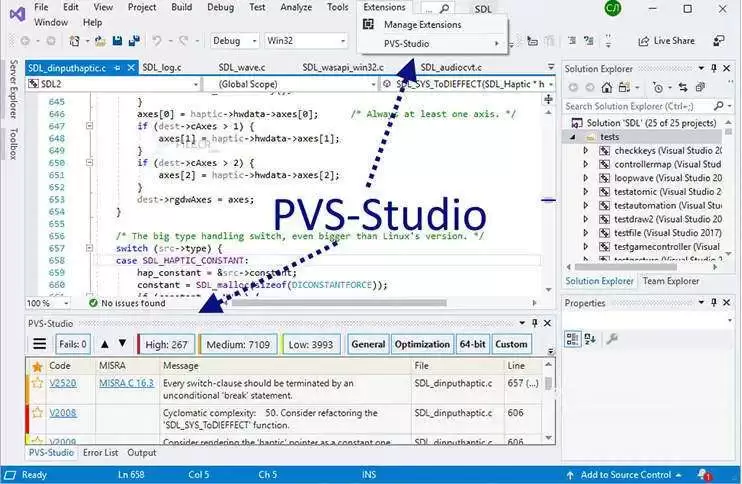Toggle Fails: 0 filter button
Image resolution: width=742 pixels, height=484 pixels.
pos(73,344)
